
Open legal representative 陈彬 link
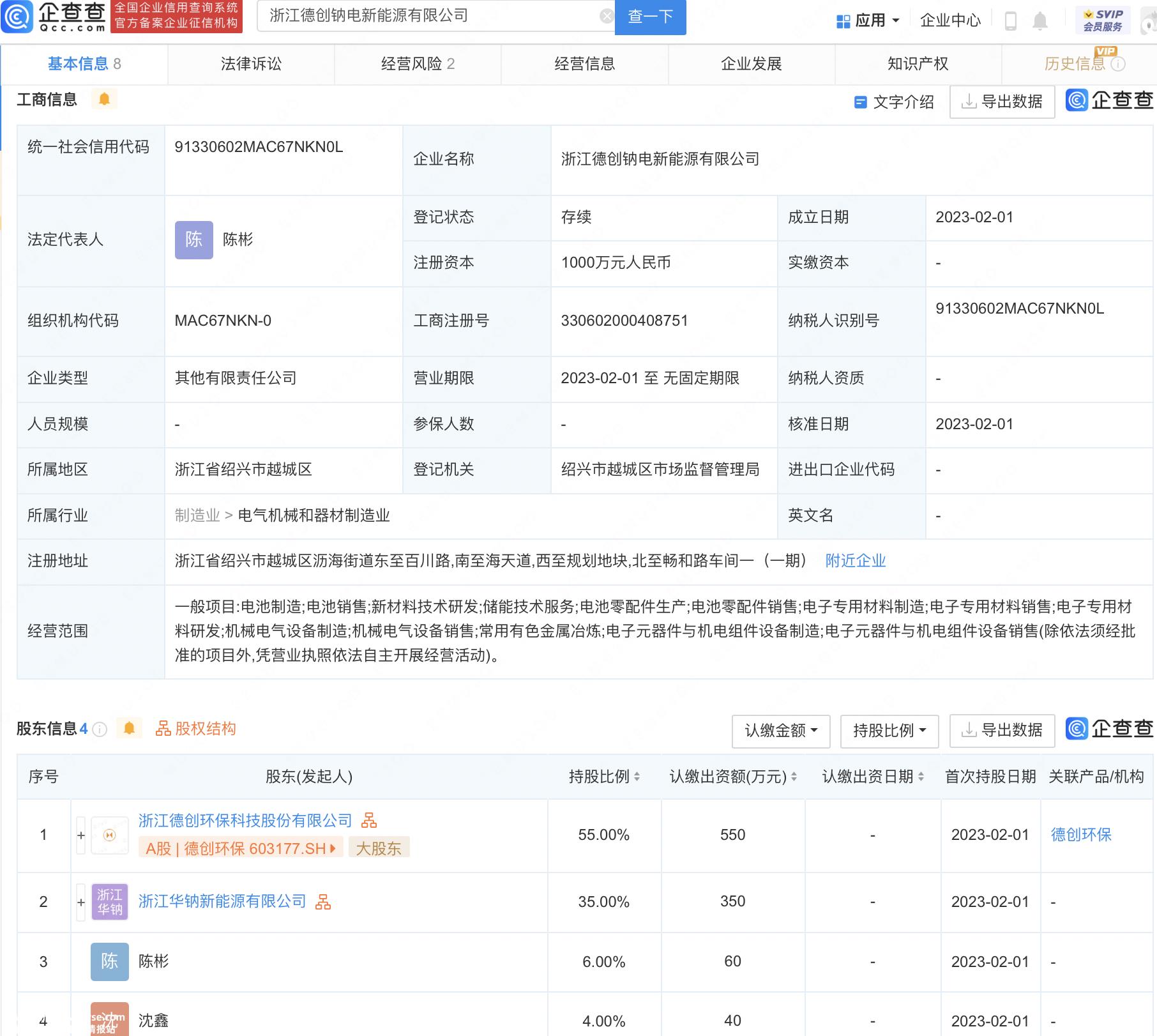pos(238,240)
